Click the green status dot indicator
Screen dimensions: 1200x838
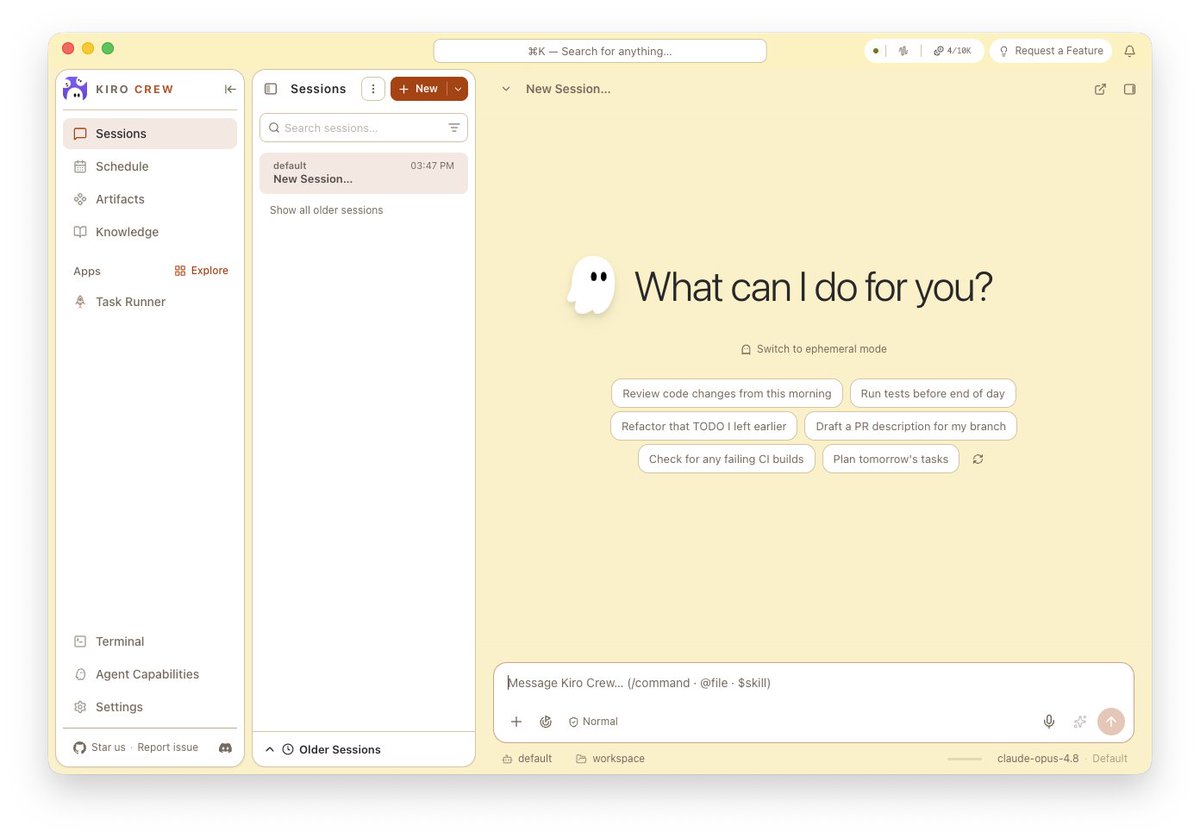pos(876,51)
